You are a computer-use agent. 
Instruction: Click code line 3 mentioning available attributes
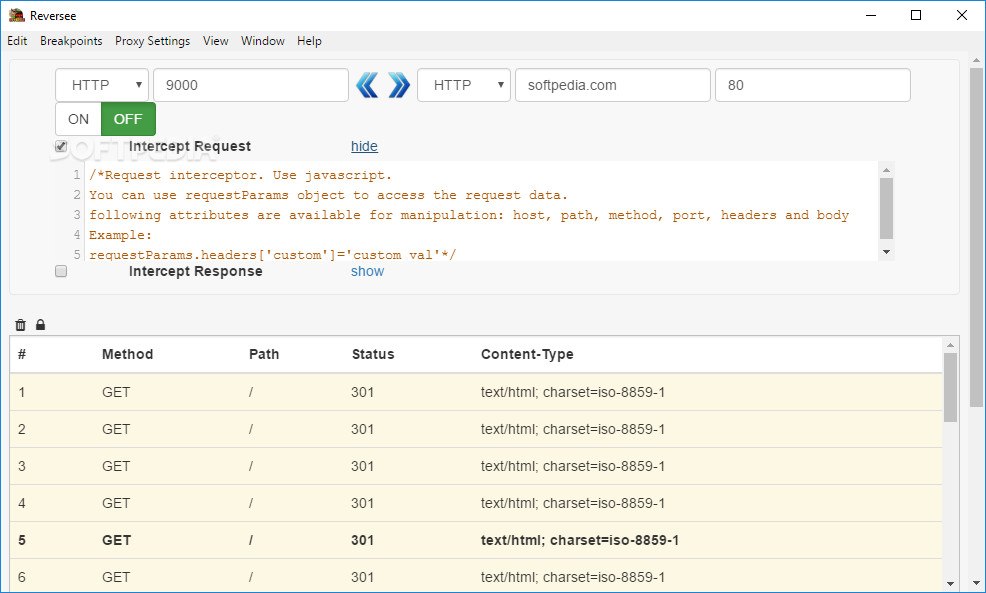click(x=469, y=215)
